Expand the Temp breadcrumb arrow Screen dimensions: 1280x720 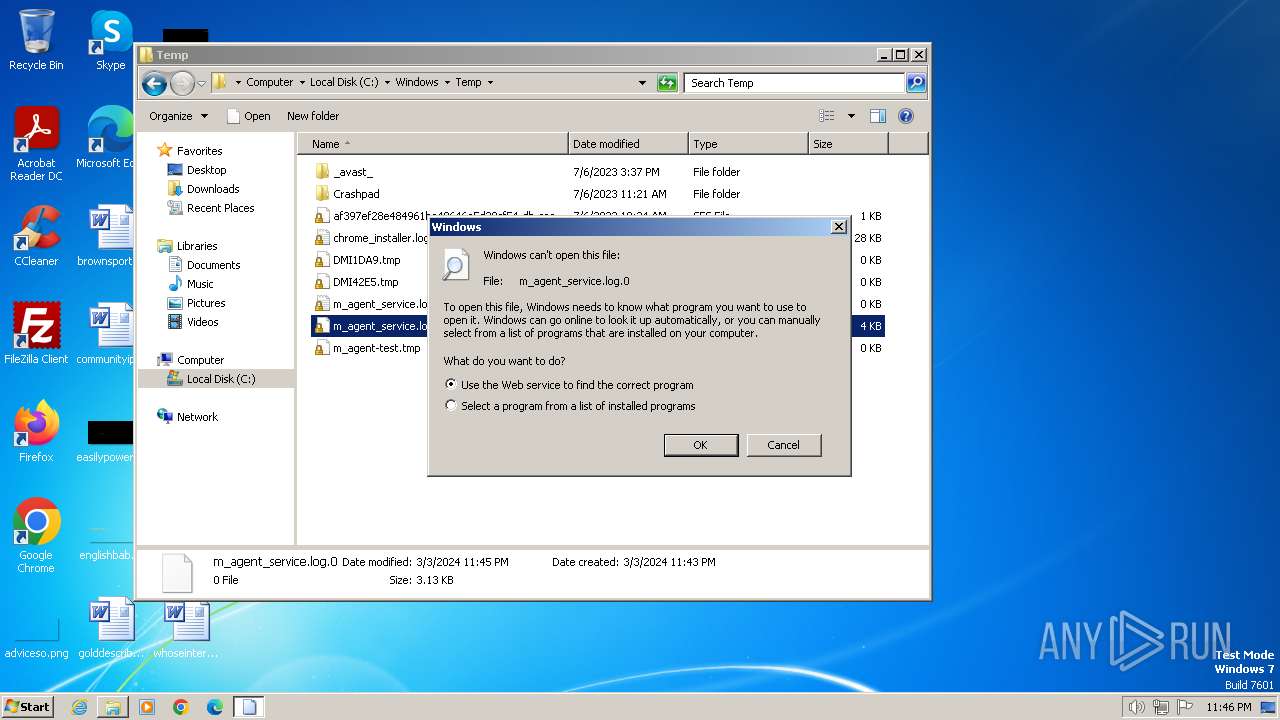point(490,83)
